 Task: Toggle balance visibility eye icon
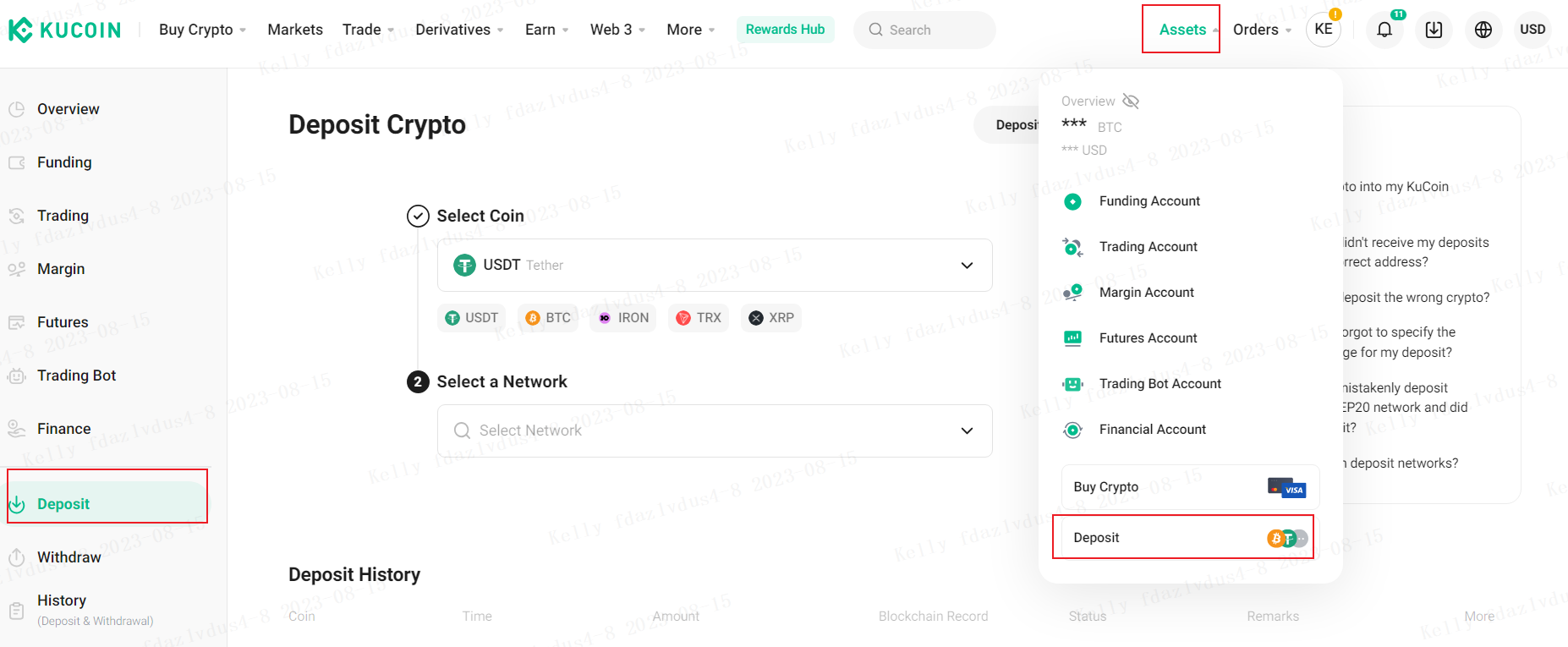(x=1131, y=101)
